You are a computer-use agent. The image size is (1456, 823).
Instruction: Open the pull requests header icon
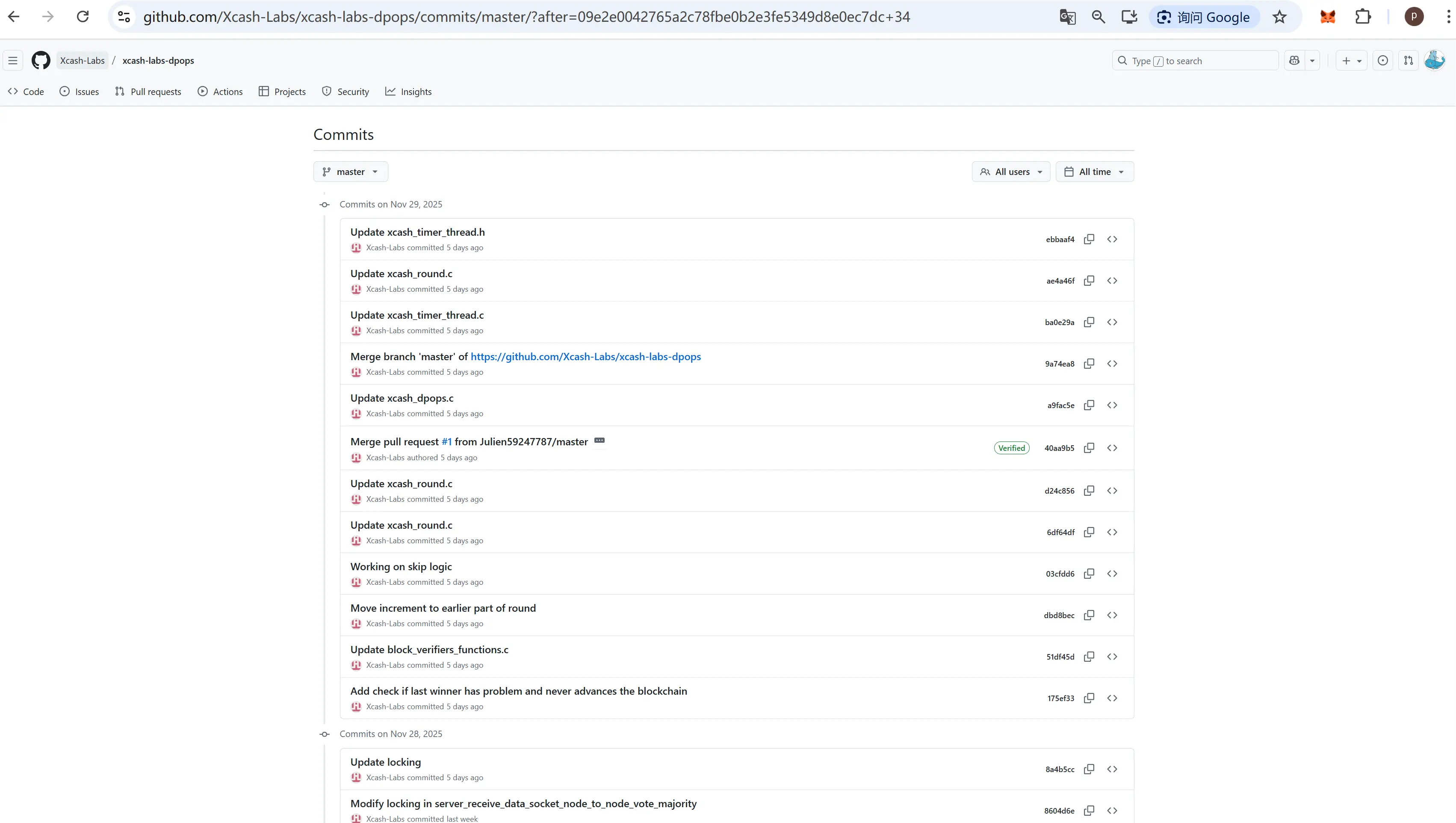(1409, 60)
